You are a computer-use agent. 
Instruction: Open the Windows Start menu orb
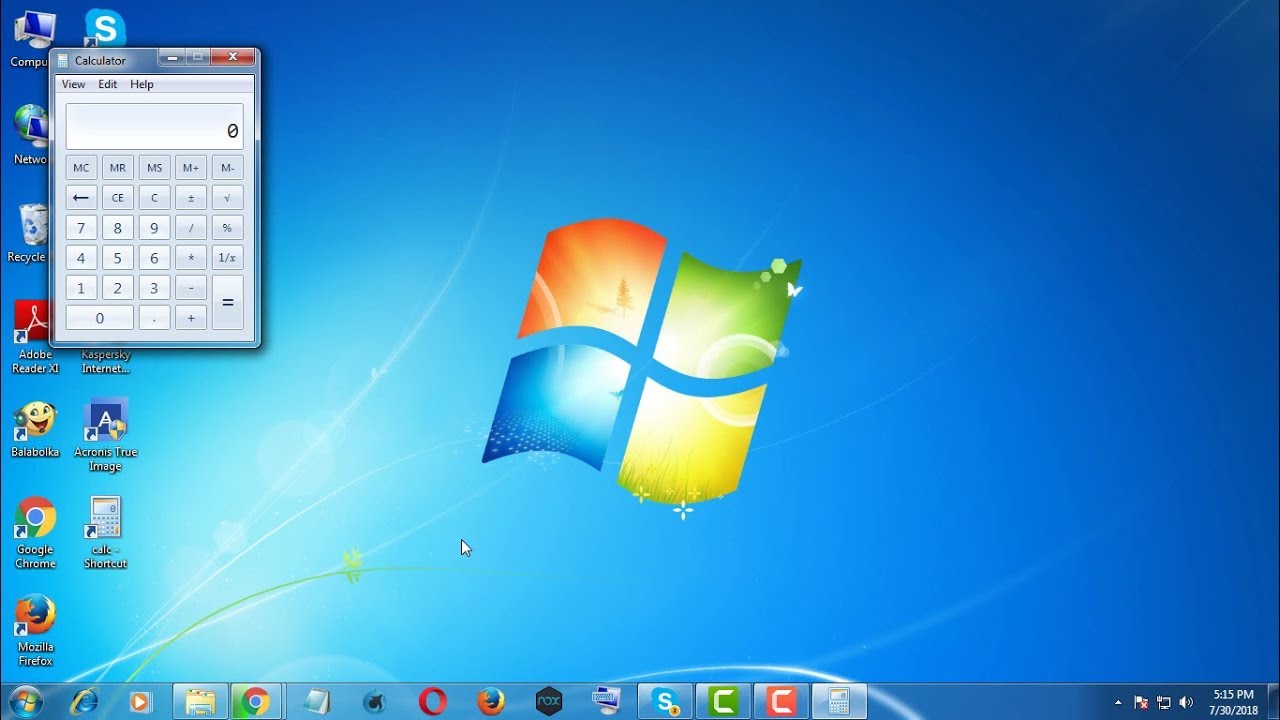24,702
